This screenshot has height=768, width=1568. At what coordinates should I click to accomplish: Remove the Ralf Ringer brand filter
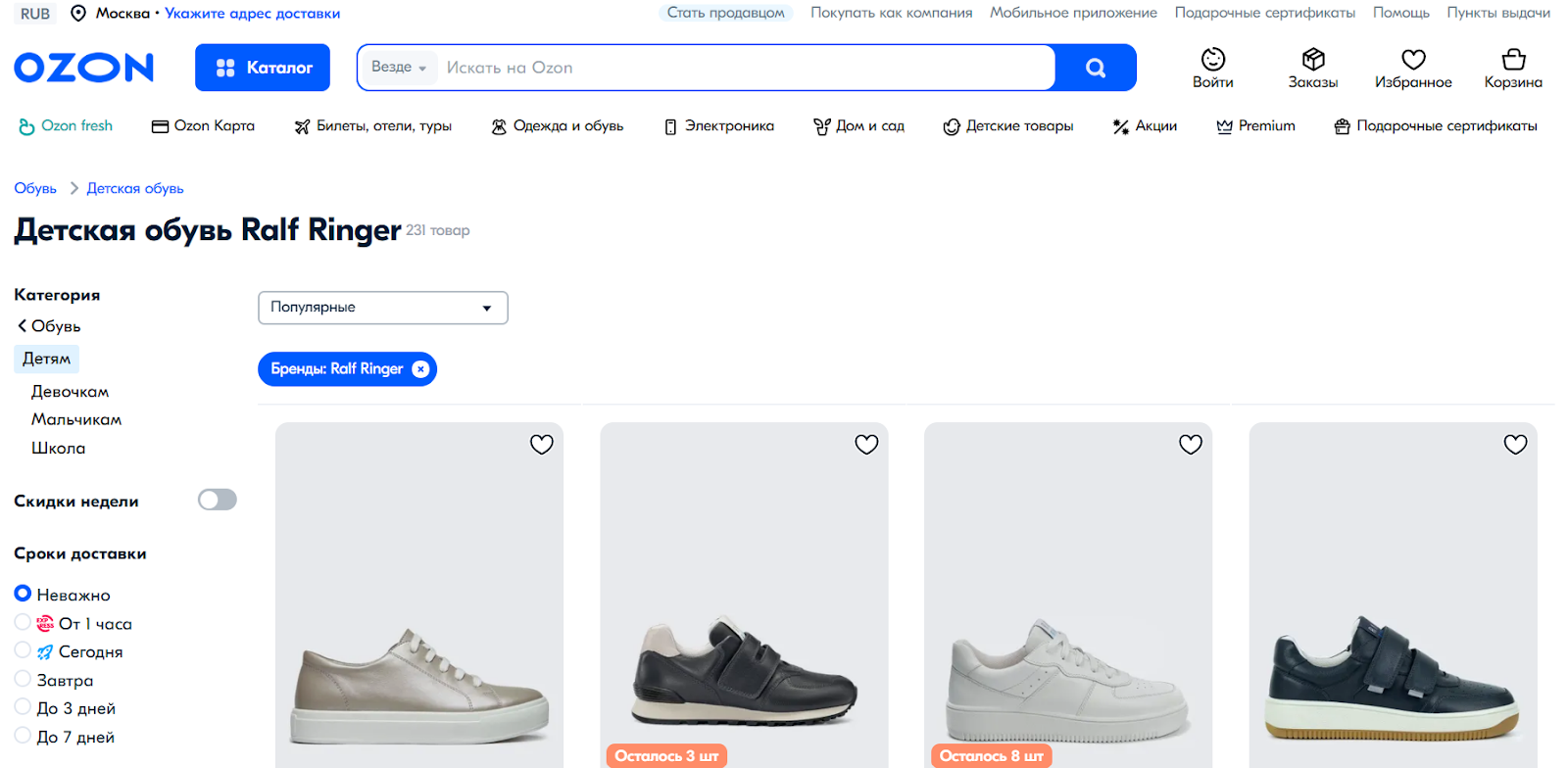(x=420, y=369)
